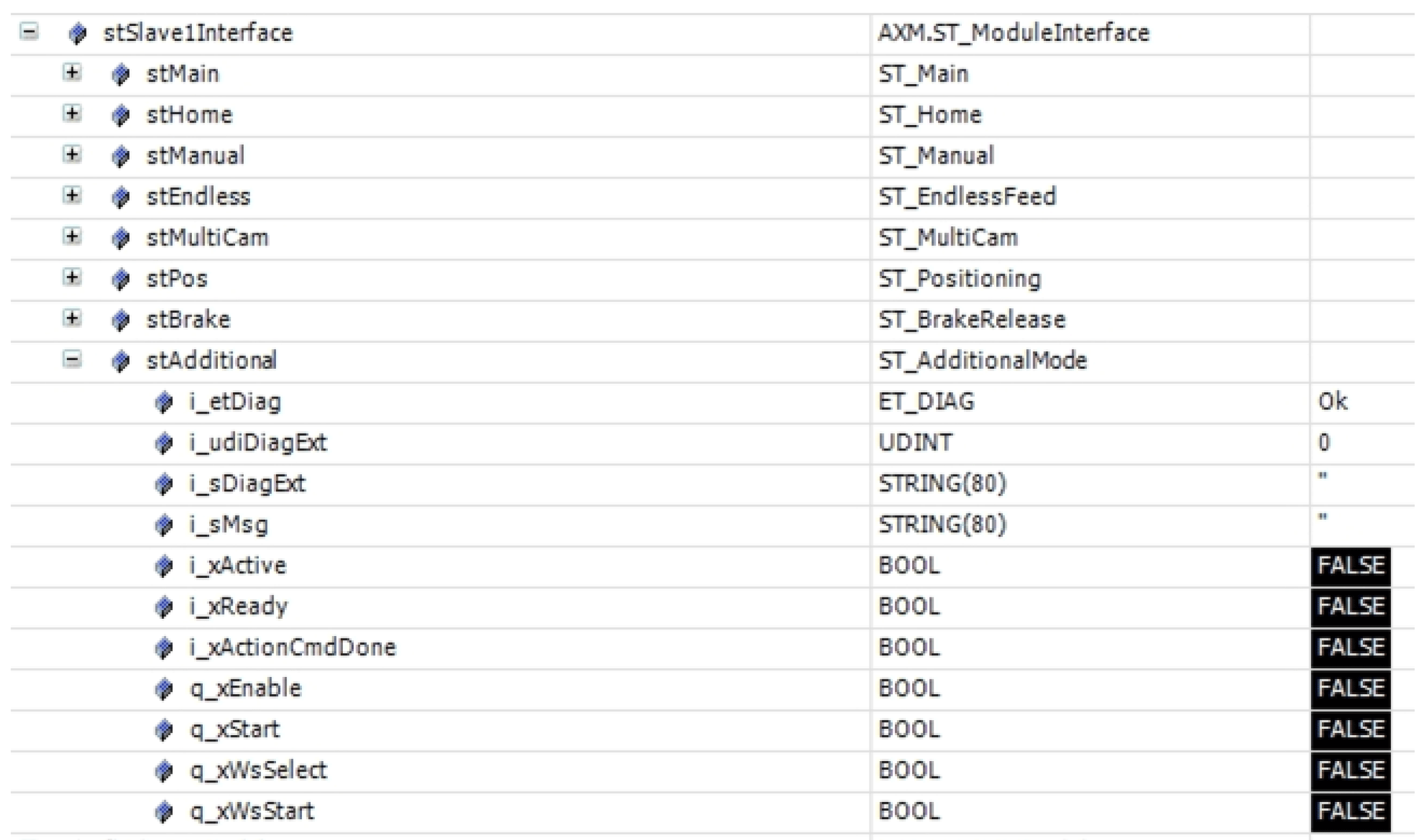Click the variable icon beside stSlave1Interface
Image resolution: width=1421 pixels, height=840 pixels.
77,33
